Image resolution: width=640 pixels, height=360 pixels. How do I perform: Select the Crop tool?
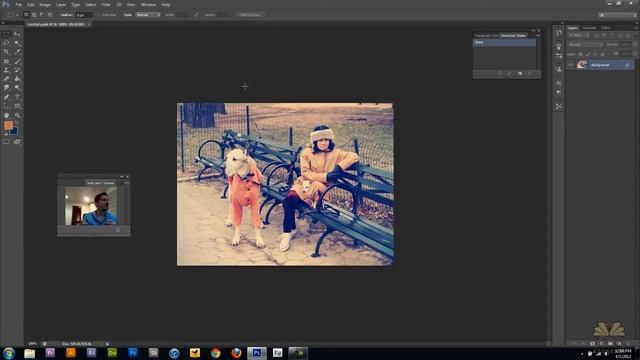tap(6, 52)
